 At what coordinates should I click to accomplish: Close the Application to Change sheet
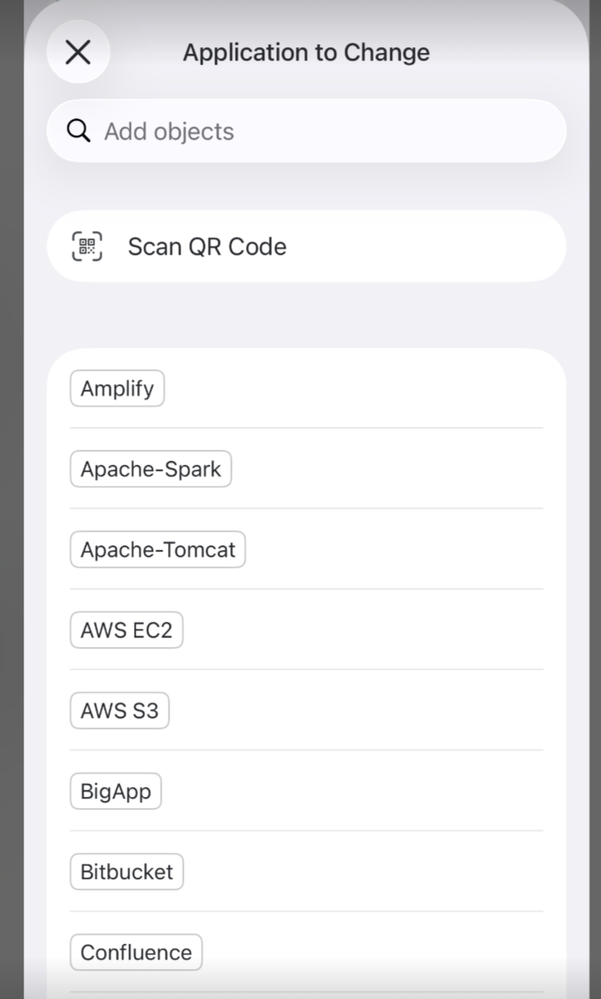click(x=78, y=52)
